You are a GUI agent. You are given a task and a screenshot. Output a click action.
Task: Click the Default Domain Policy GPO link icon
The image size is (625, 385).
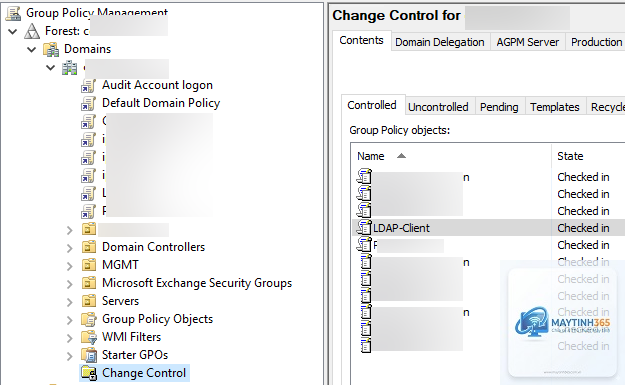(88, 103)
